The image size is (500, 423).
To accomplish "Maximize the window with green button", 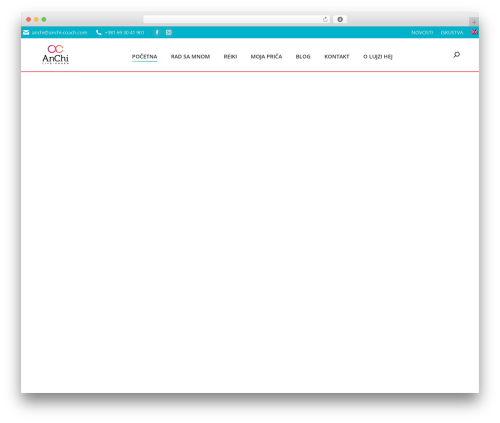I will click(x=44, y=19).
